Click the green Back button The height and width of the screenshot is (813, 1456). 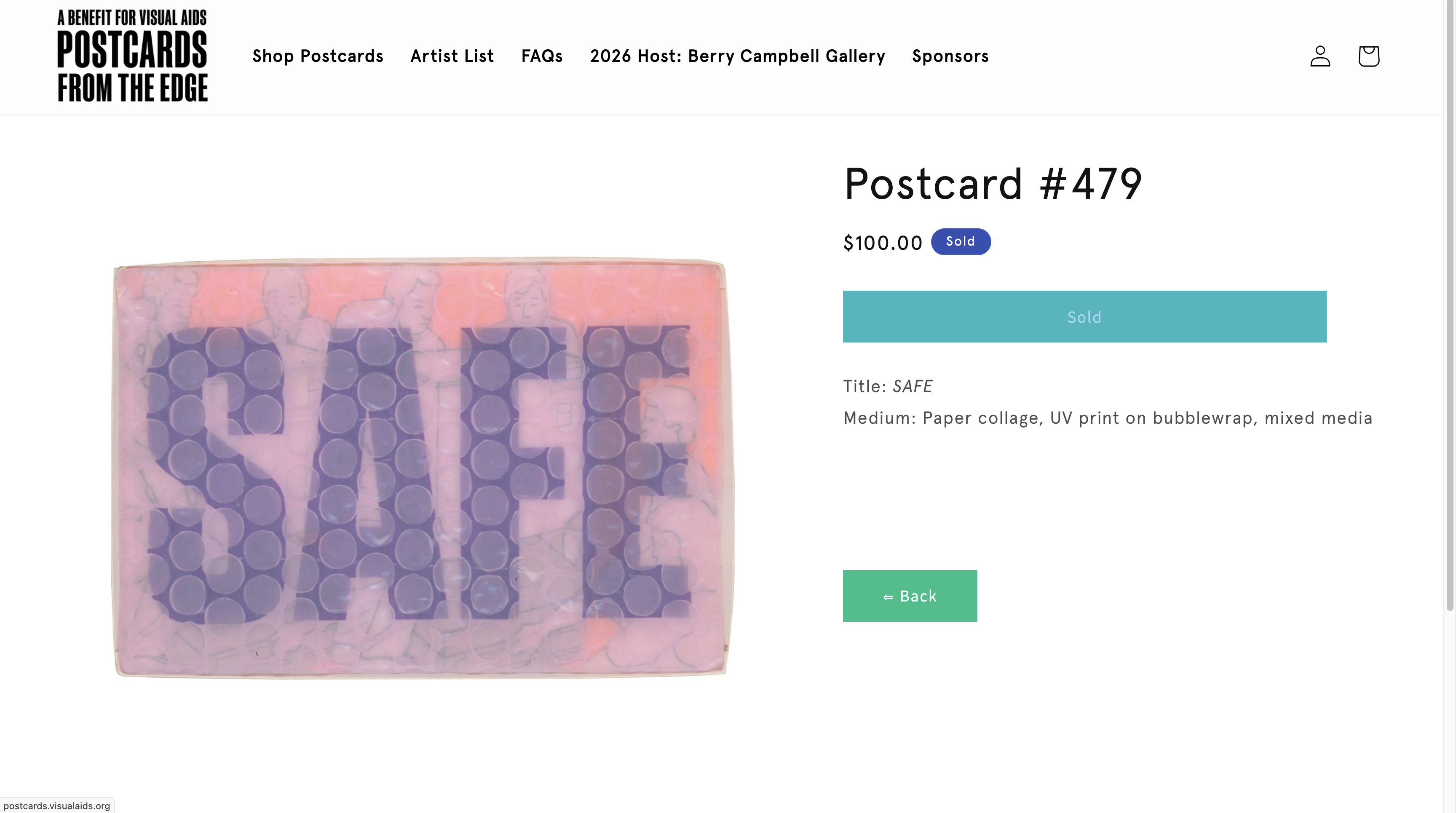(910, 596)
